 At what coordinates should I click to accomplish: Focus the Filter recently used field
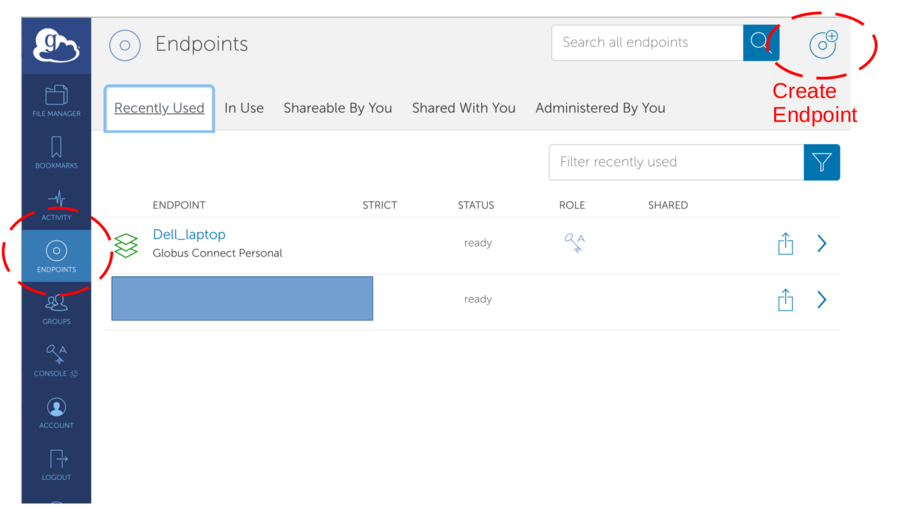(675, 162)
